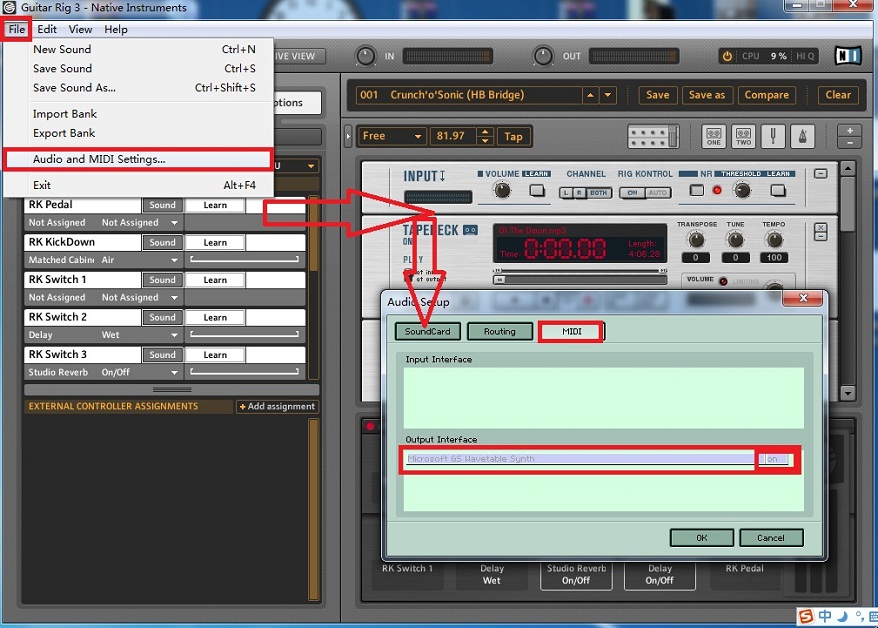This screenshot has height=628, width=878.
Task: Toggle the CPU power button
Action: 727,56
